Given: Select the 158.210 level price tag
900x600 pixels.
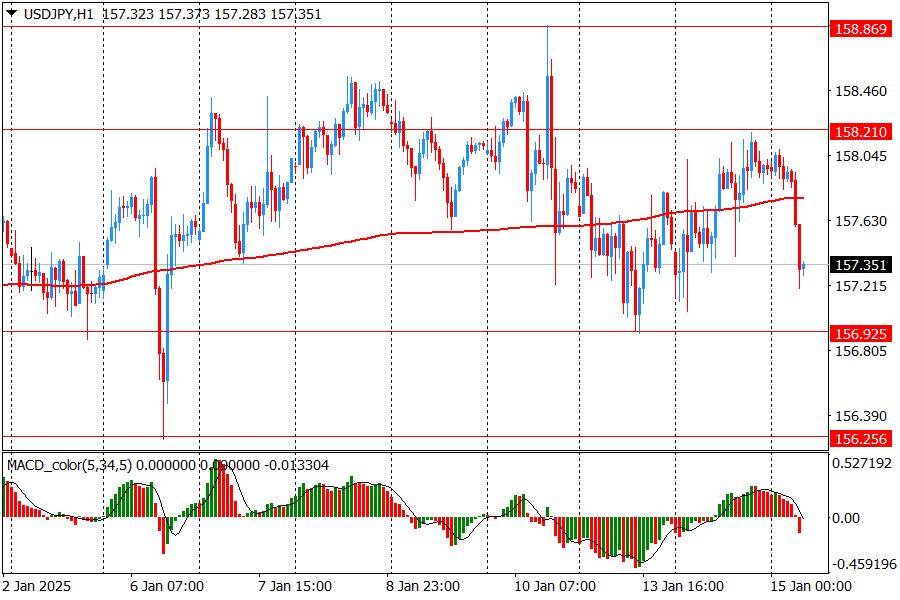Looking at the screenshot, I should 860,132.
